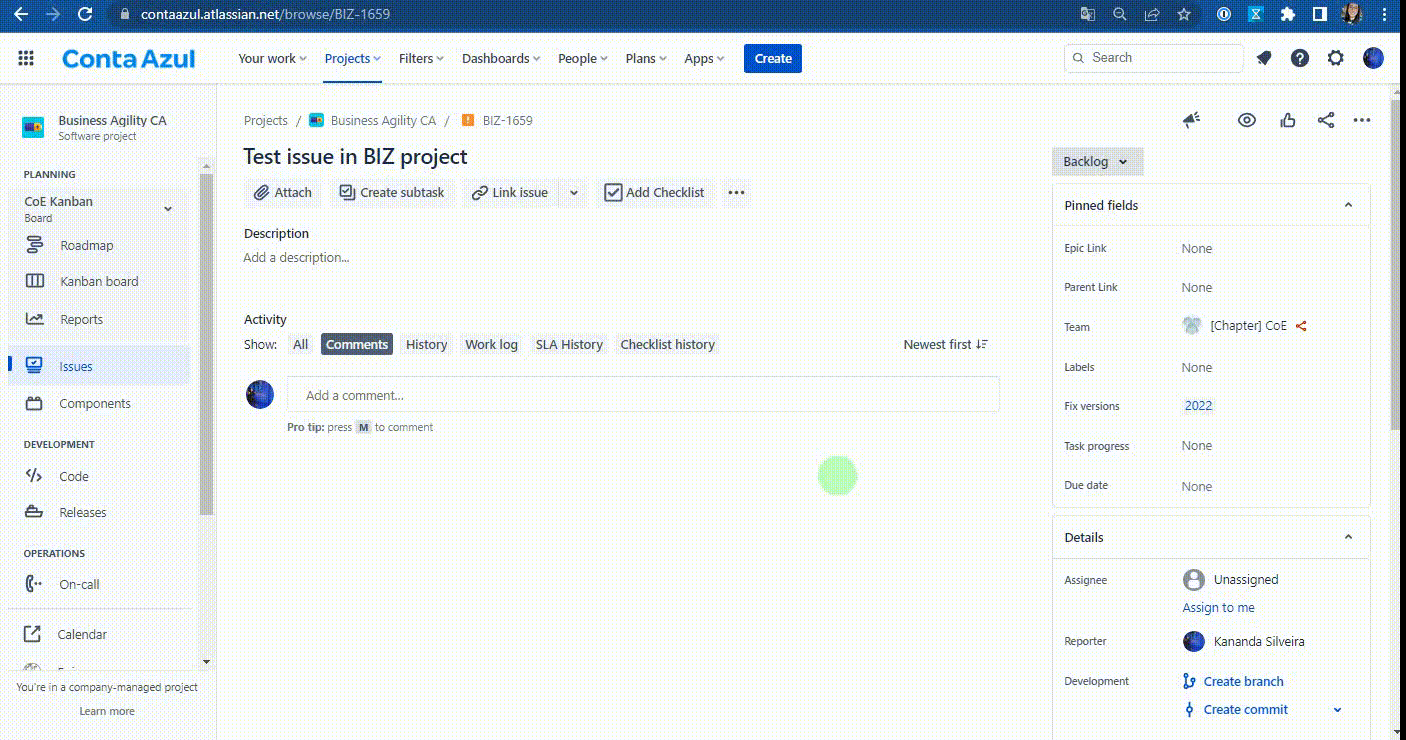Collapse the Details section
1406x740 pixels.
pos(1348,537)
